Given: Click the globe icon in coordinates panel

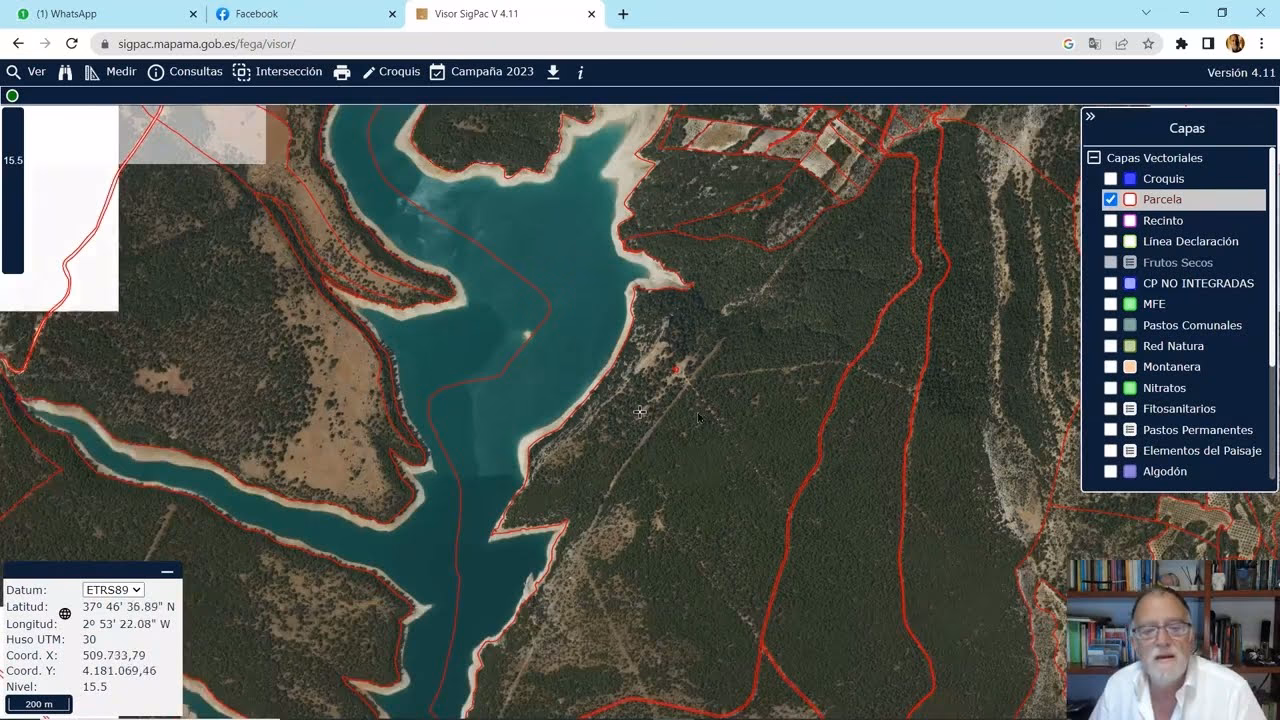Looking at the screenshot, I should pyautogui.click(x=65, y=614).
